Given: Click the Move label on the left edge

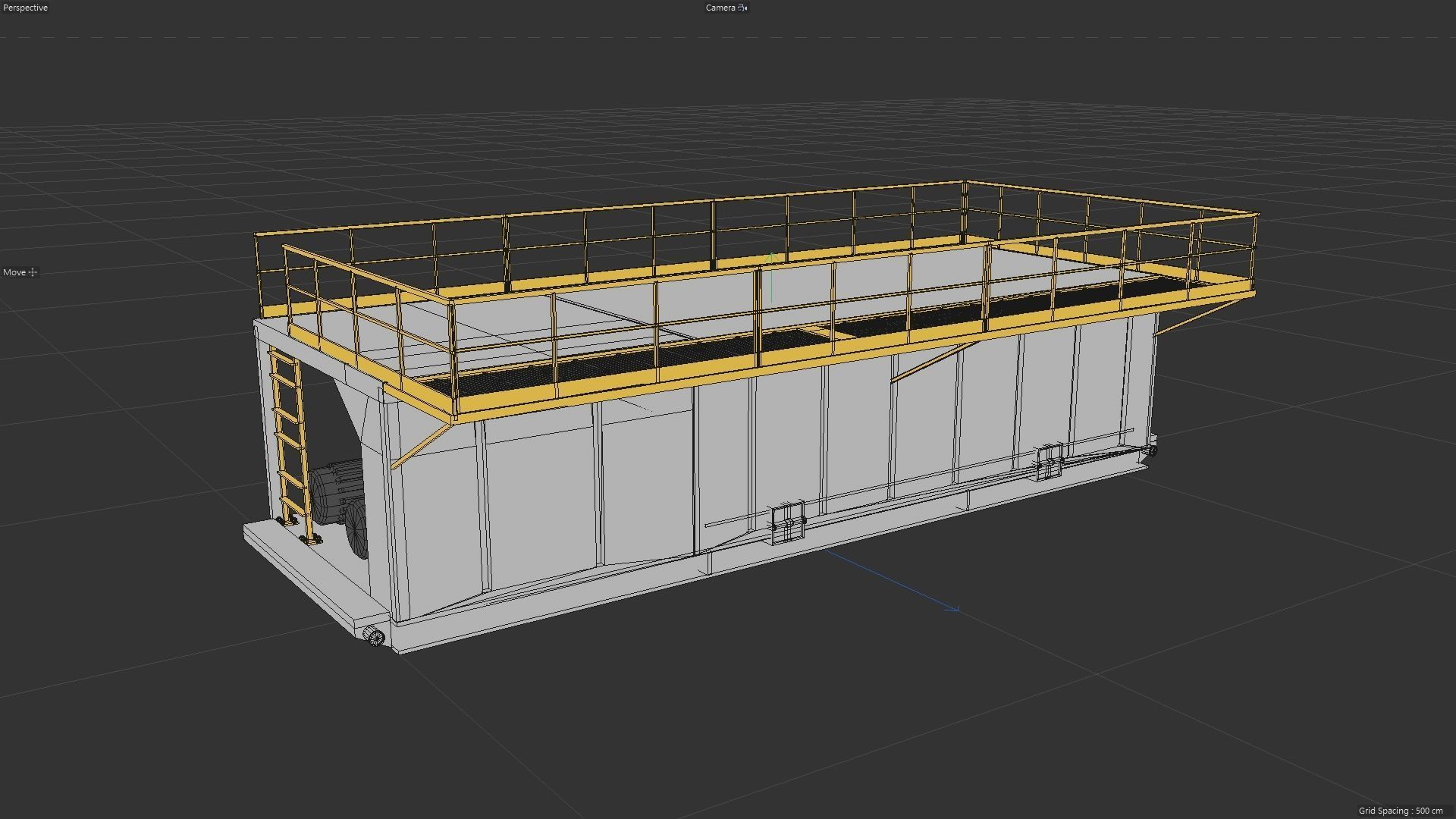Looking at the screenshot, I should [x=14, y=271].
